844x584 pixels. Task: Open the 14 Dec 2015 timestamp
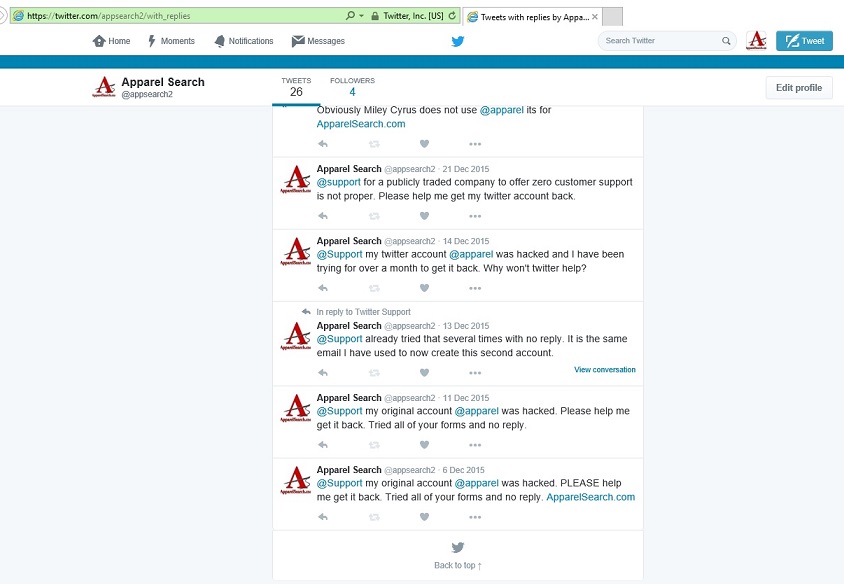(x=466, y=241)
